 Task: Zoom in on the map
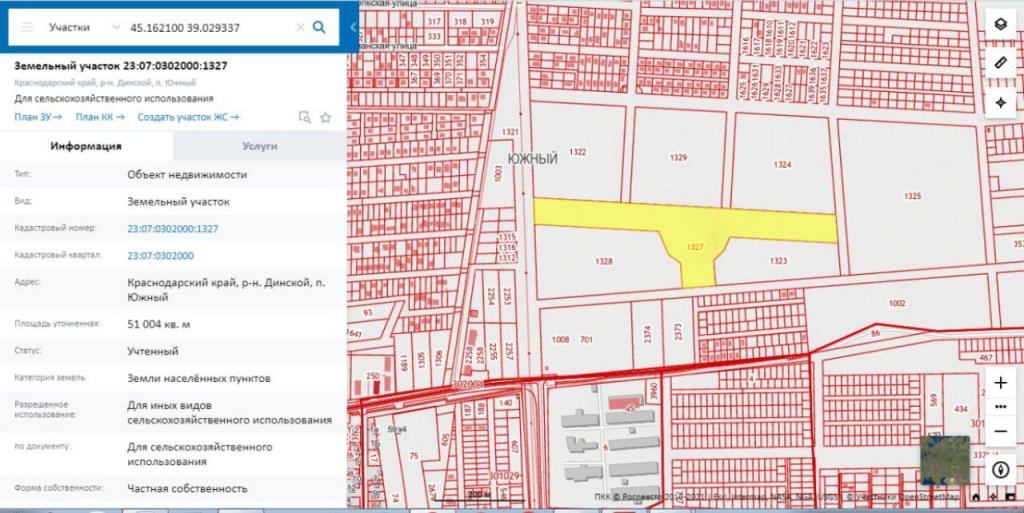point(1000,383)
